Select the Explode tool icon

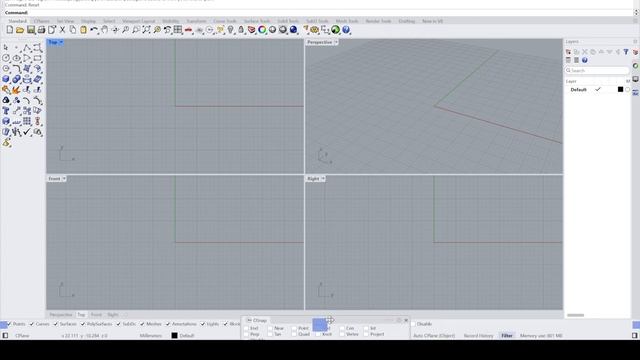coord(16,89)
